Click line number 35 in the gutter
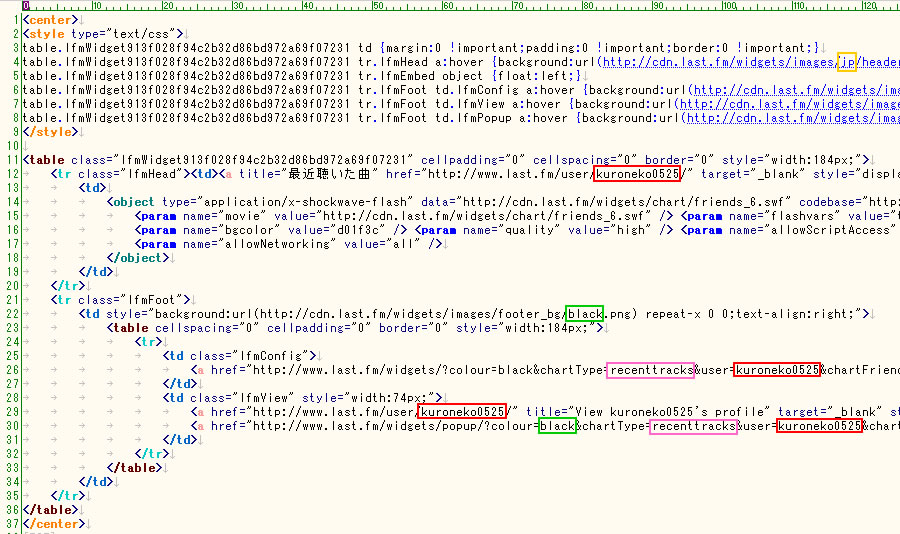The height and width of the screenshot is (534, 900). pos(13,496)
